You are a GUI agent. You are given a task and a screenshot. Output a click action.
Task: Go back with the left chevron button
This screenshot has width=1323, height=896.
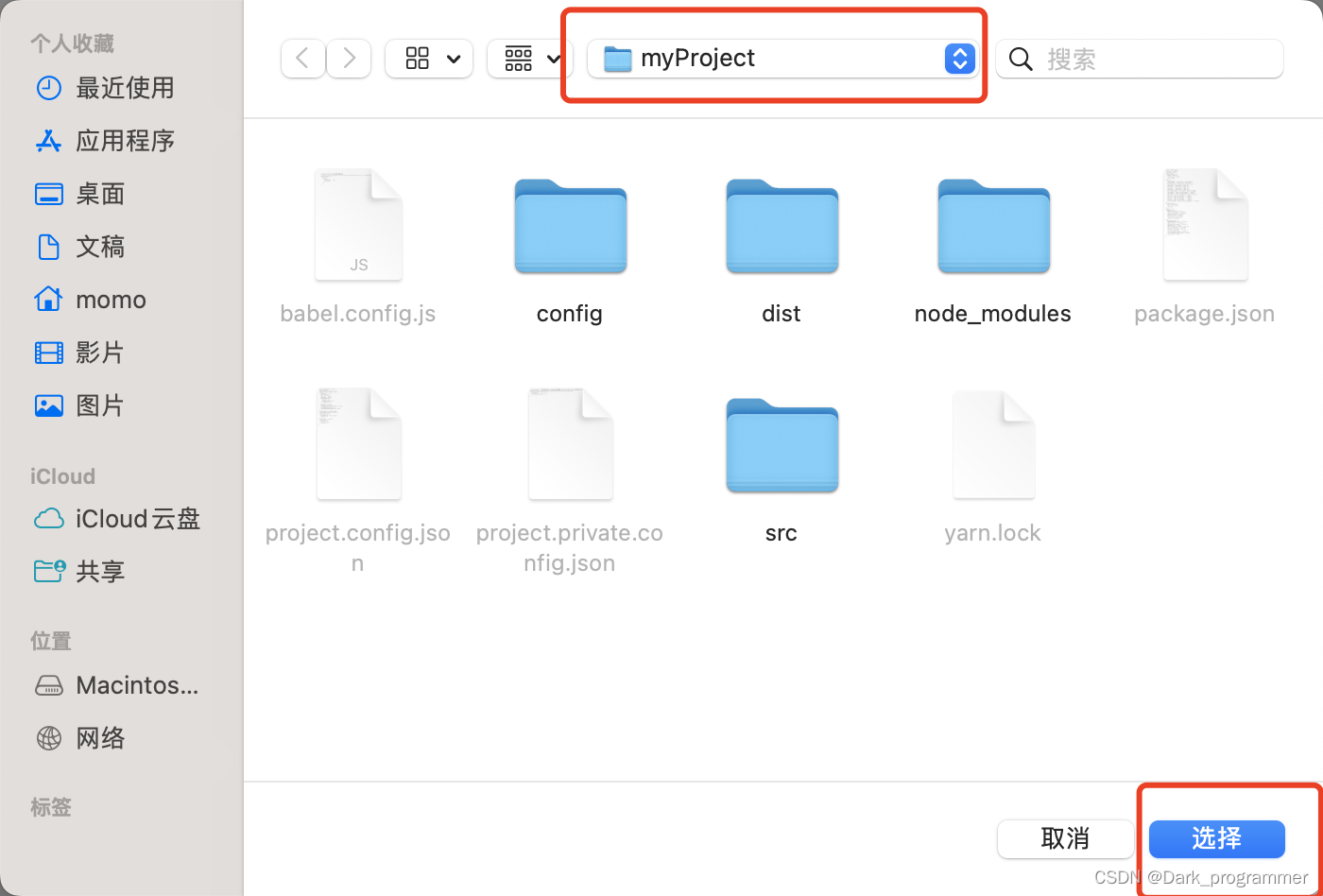(x=302, y=59)
